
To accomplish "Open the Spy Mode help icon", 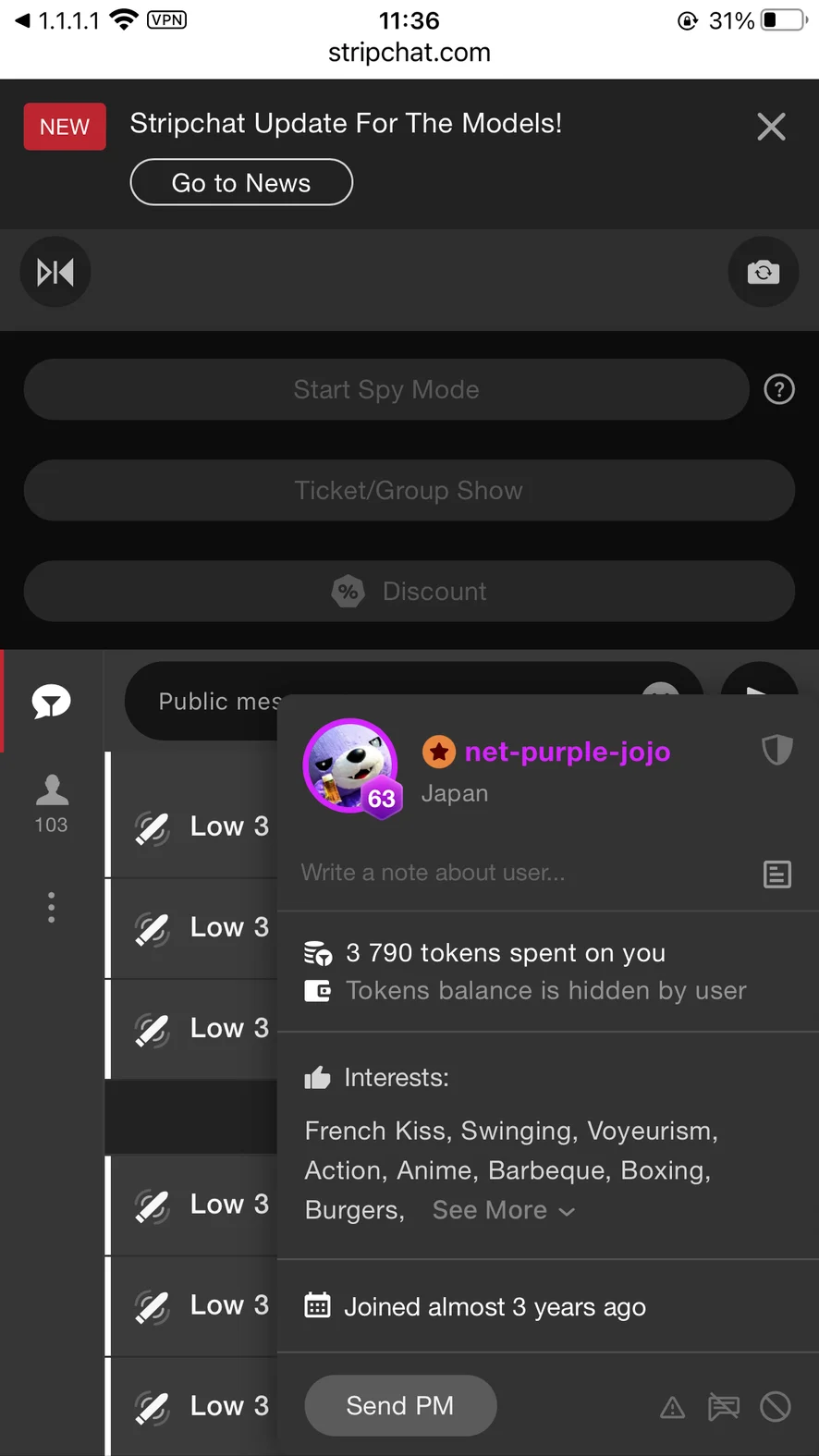I will [x=779, y=390].
